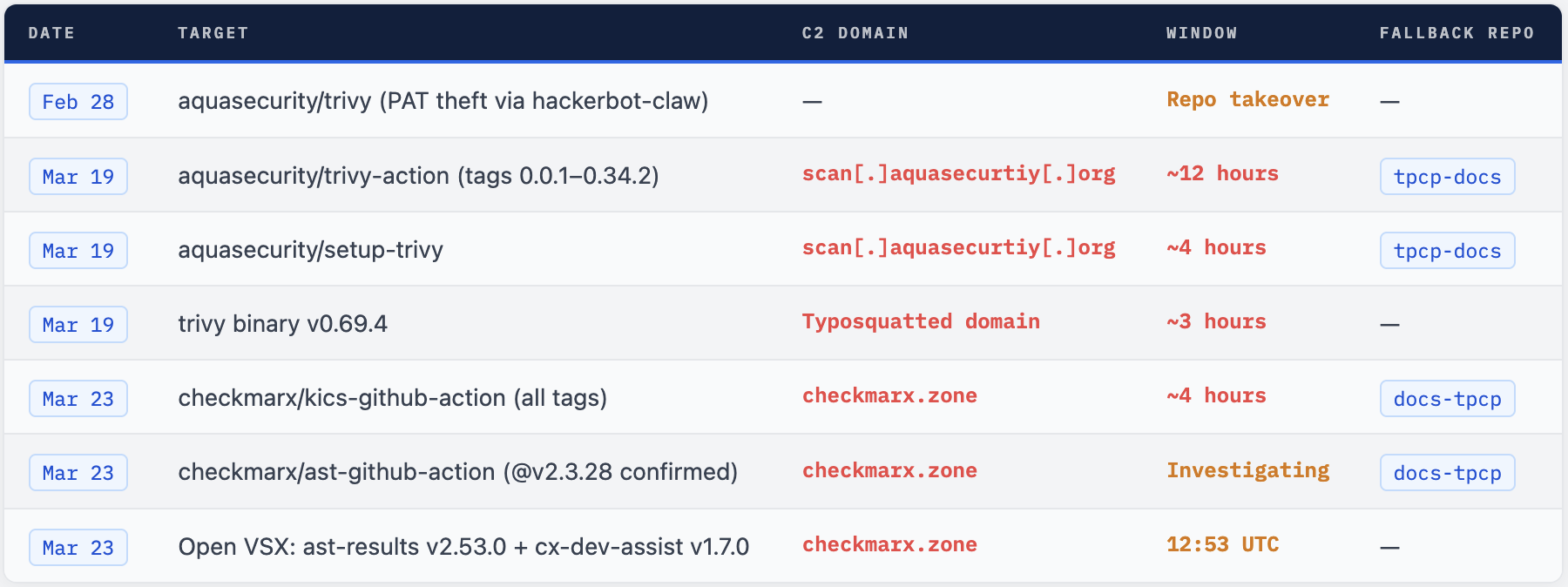This screenshot has width=1568, height=587.
Task: Click the "Typosquatted domain" C2 entry
Action: (x=921, y=321)
